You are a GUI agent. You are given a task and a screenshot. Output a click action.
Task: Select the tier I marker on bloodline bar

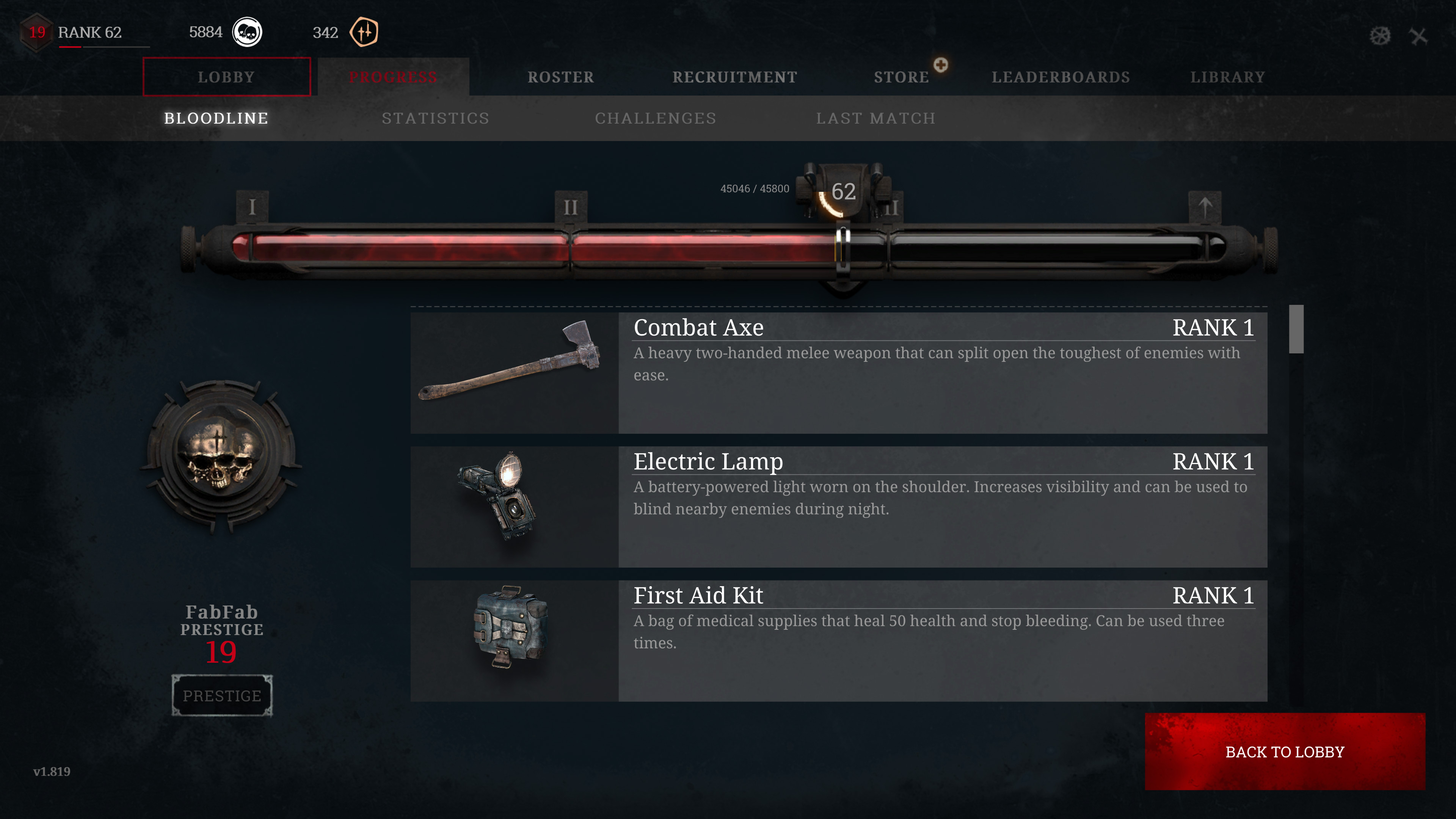[252, 207]
